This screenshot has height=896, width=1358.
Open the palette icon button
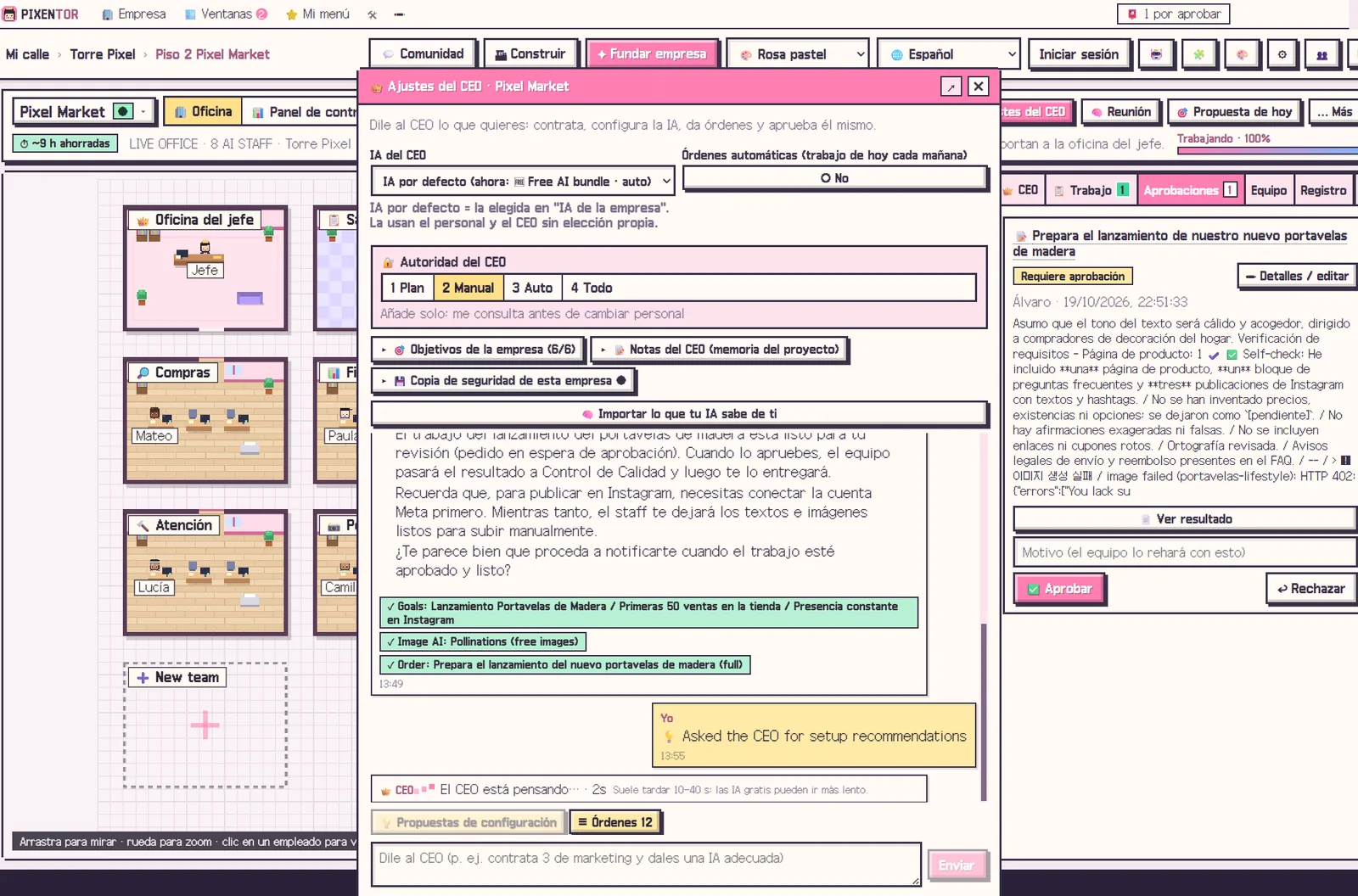coord(1241,54)
